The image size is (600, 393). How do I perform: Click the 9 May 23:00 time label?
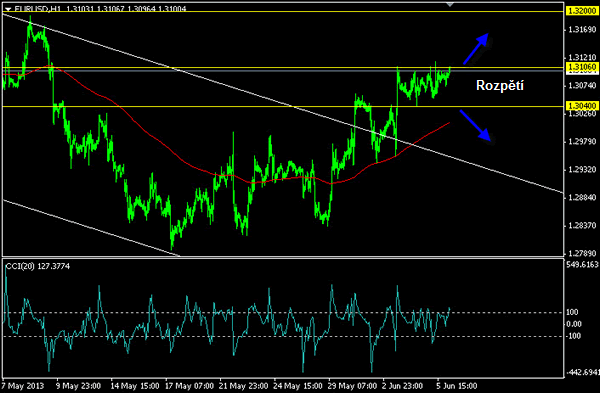(x=78, y=386)
